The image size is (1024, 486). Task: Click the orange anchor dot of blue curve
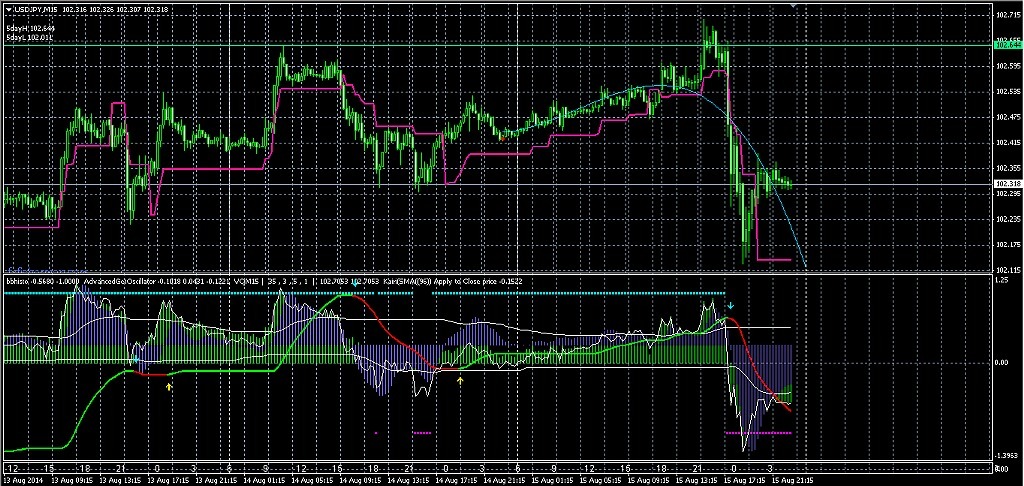(502, 138)
